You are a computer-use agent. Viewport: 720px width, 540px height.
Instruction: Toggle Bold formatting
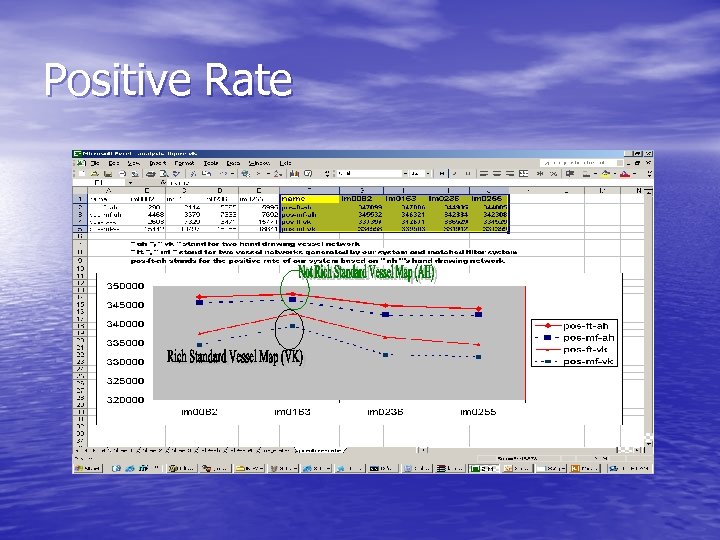[442, 174]
